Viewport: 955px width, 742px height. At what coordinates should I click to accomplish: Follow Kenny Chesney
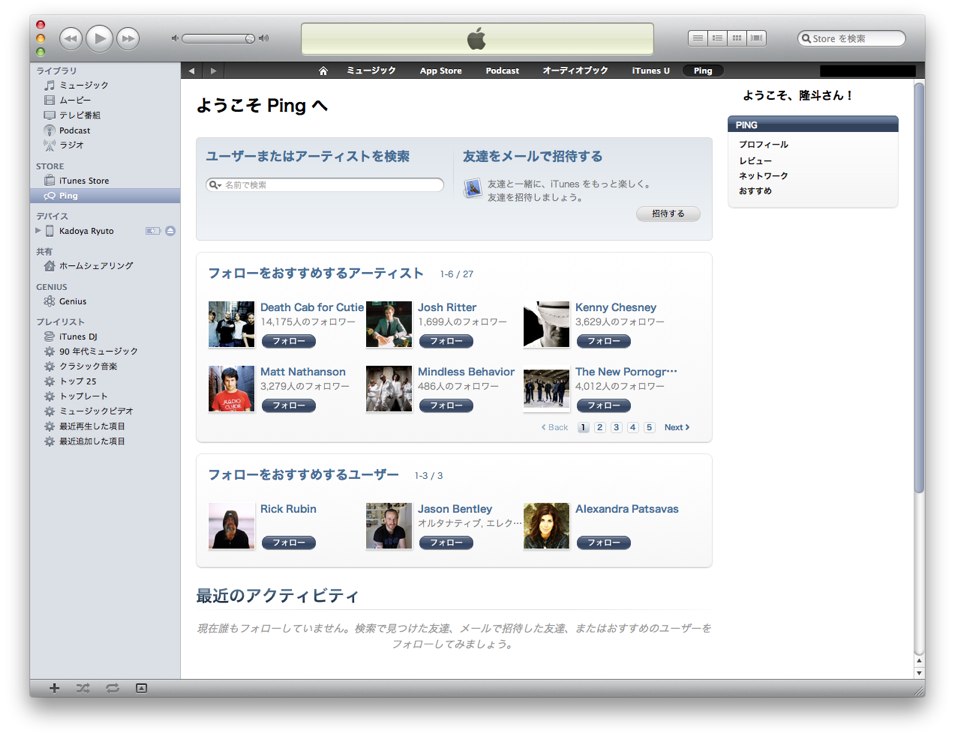click(x=604, y=341)
